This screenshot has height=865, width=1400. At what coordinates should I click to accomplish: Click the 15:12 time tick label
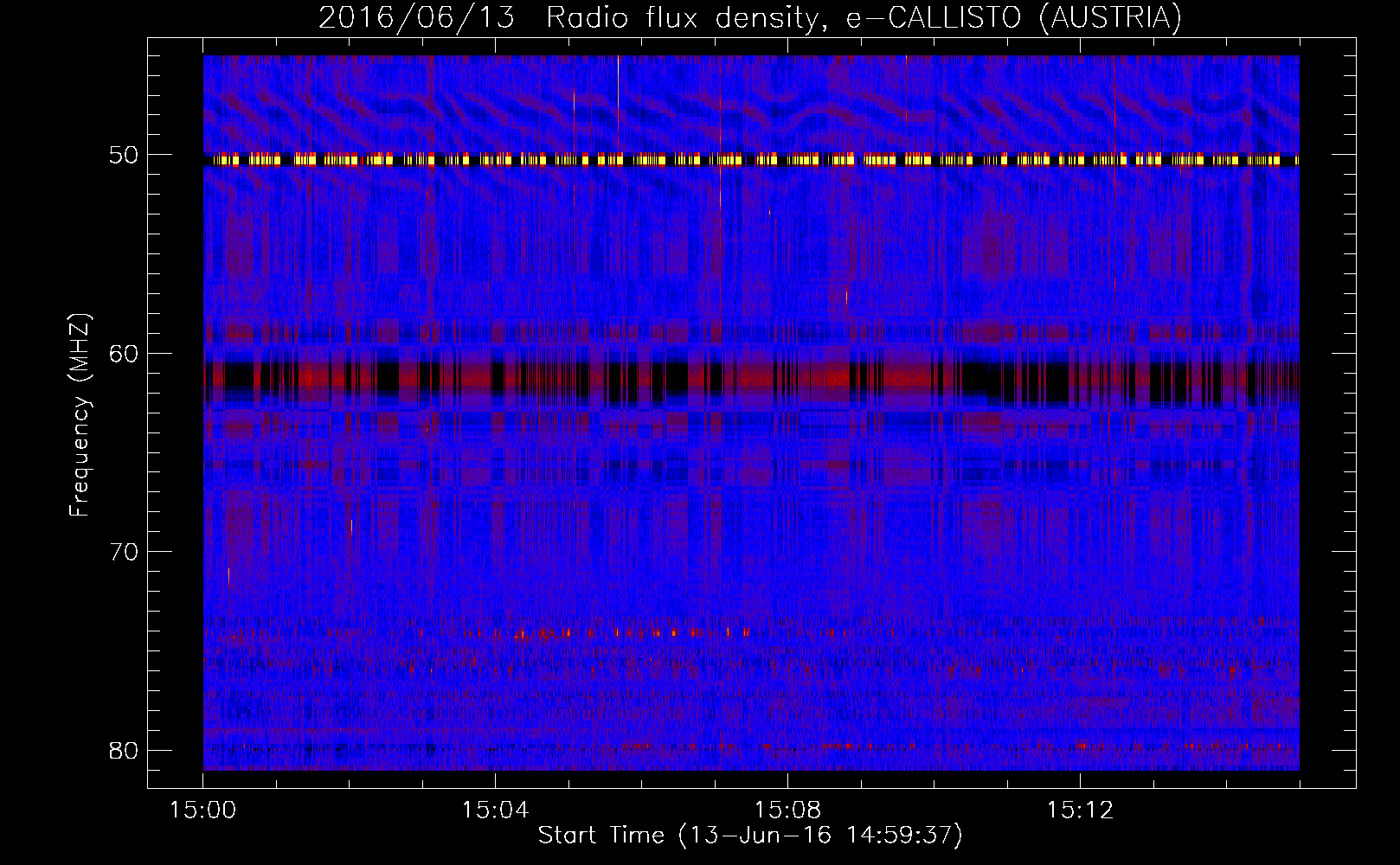[x=1080, y=811]
